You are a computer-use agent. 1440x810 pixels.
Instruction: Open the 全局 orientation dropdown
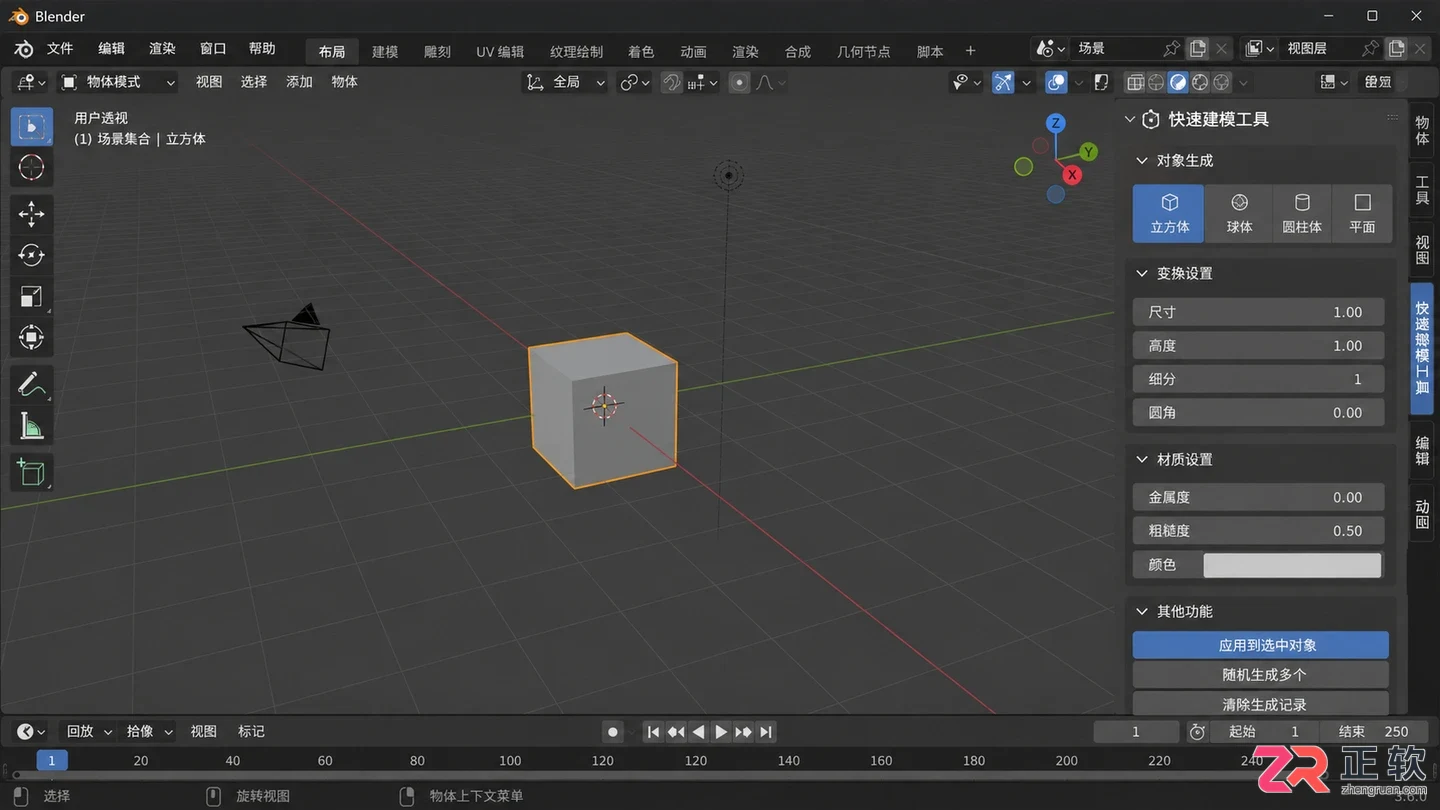pos(566,82)
